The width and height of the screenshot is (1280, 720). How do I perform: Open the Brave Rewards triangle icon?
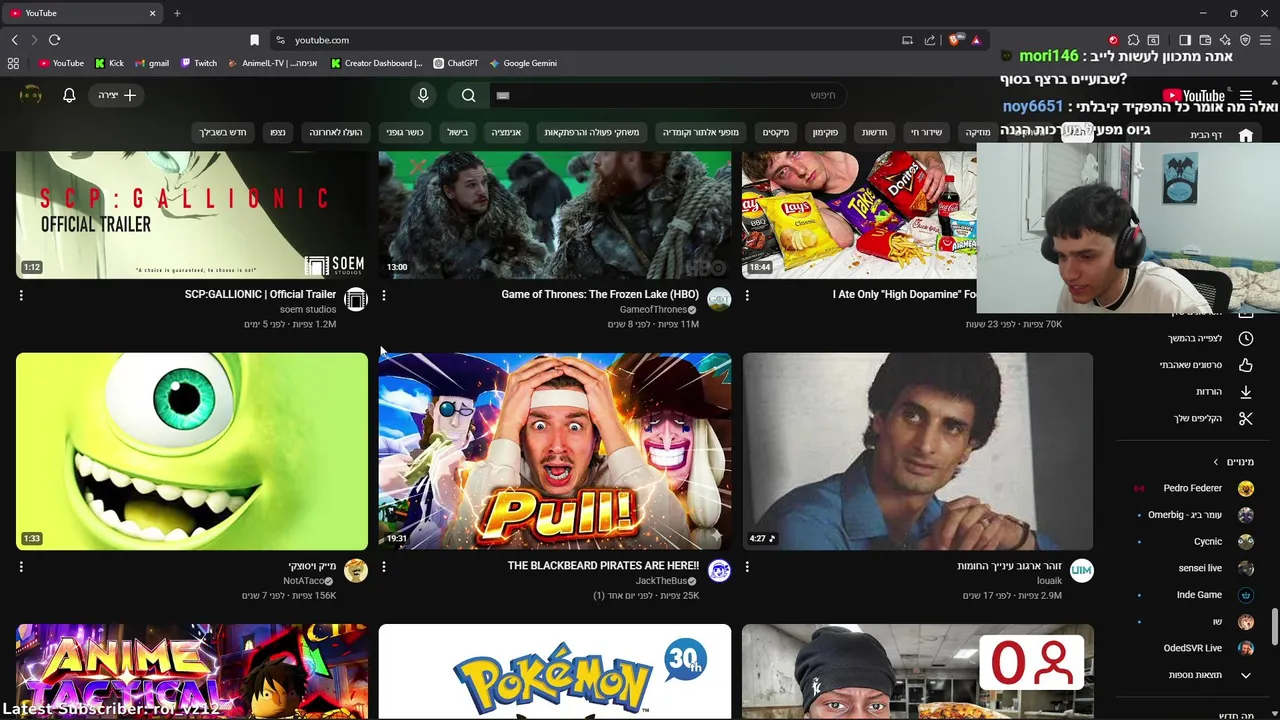tap(976, 40)
